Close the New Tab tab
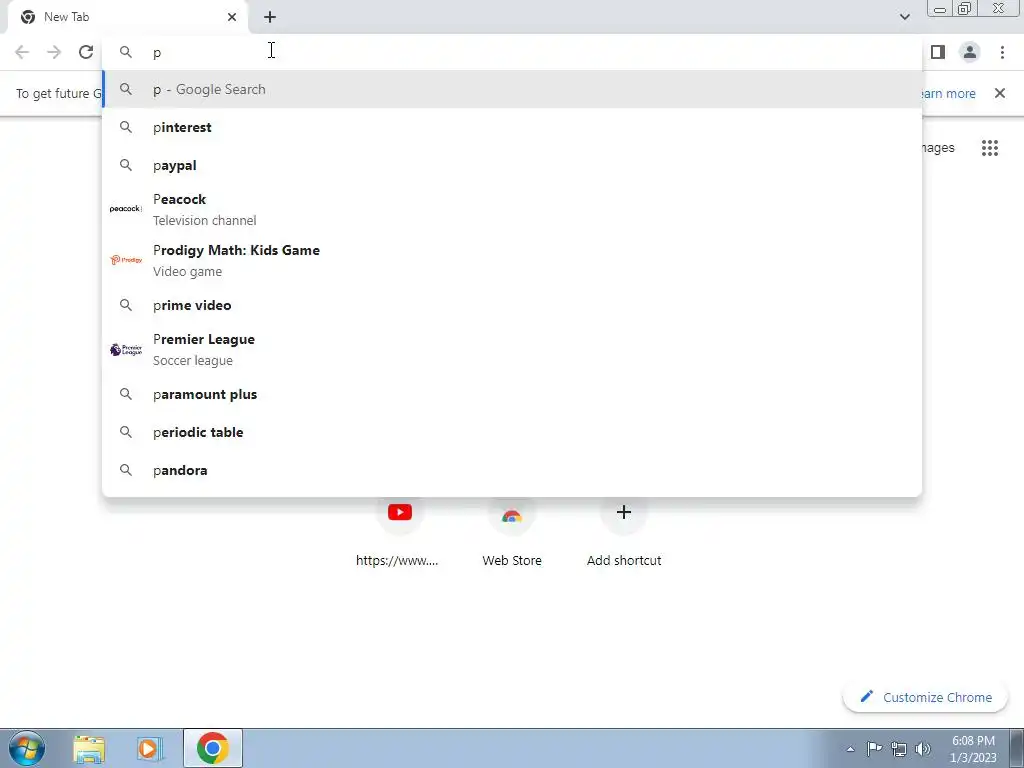The image size is (1024, 768). [x=232, y=17]
